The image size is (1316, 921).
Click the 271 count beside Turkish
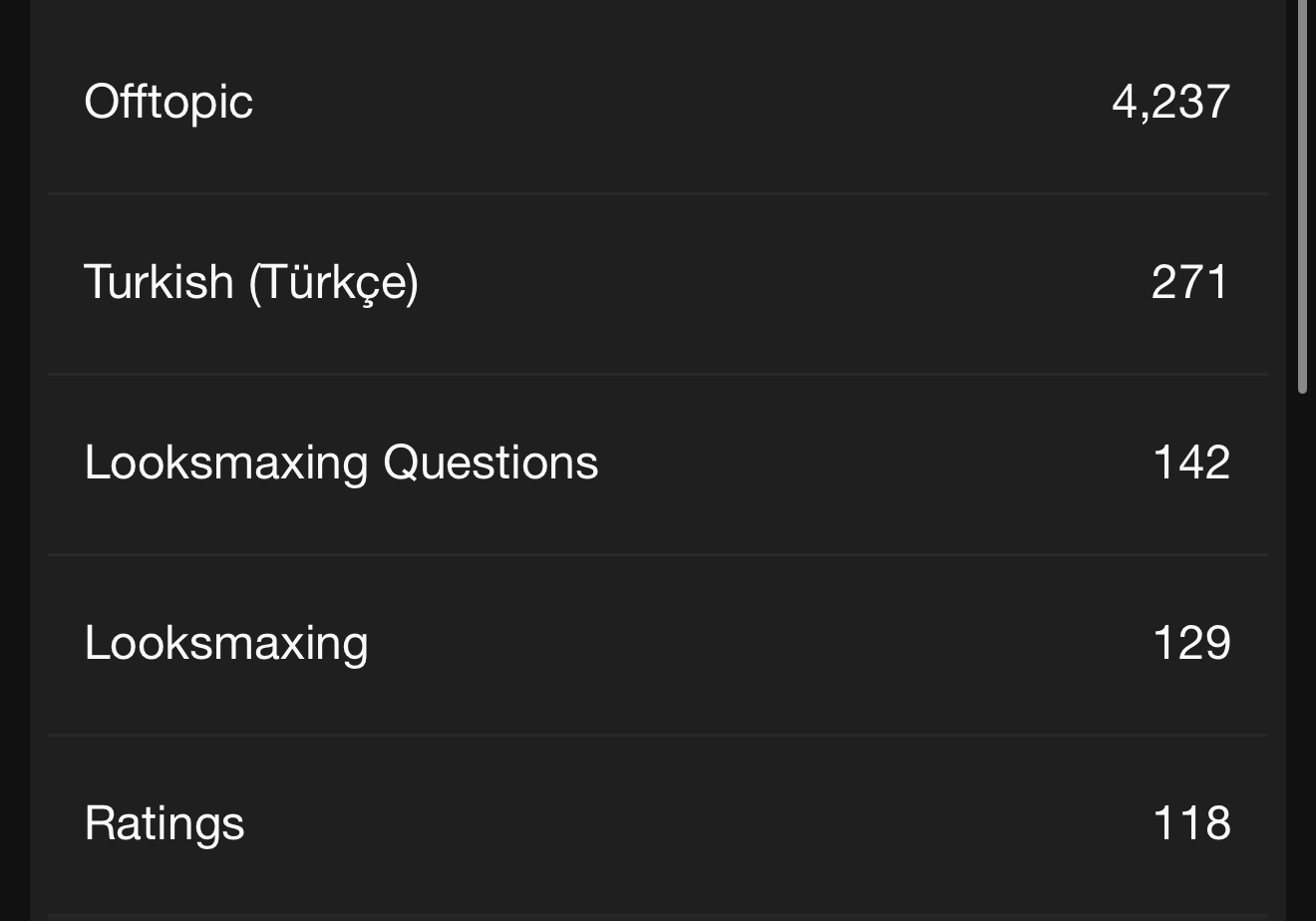pyautogui.click(x=1190, y=282)
